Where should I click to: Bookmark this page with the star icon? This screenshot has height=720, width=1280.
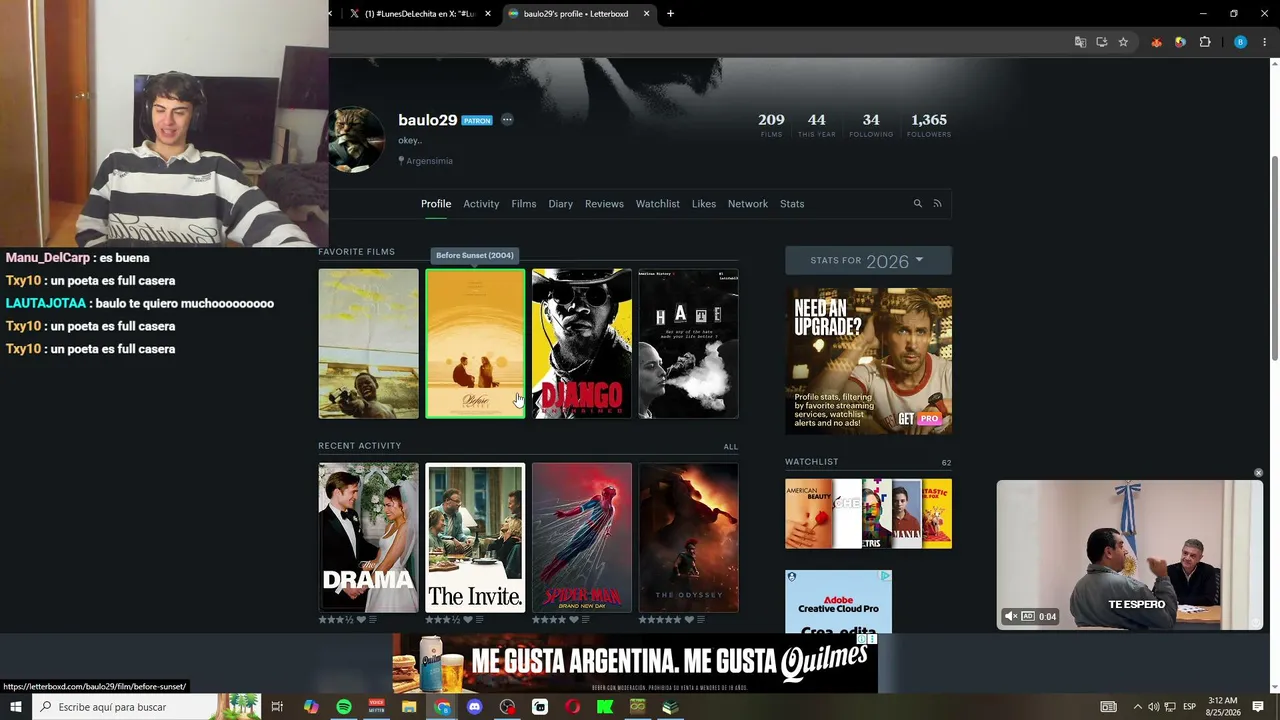click(x=1123, y=42)
